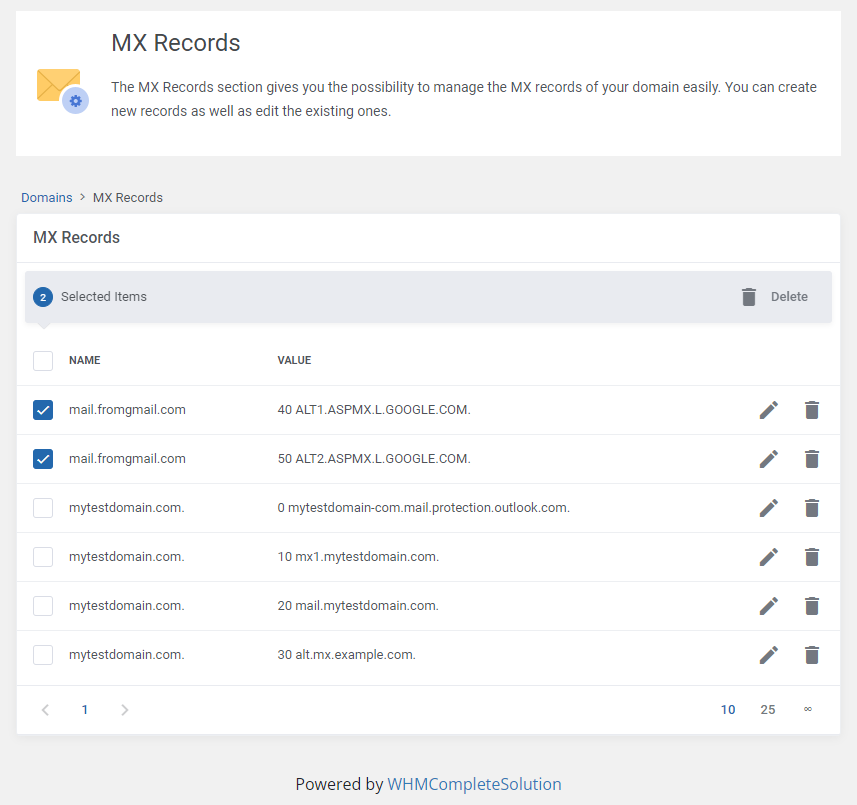Open the Domains breadcrumb link
The image size is (857, 805).
coord(46,197)
